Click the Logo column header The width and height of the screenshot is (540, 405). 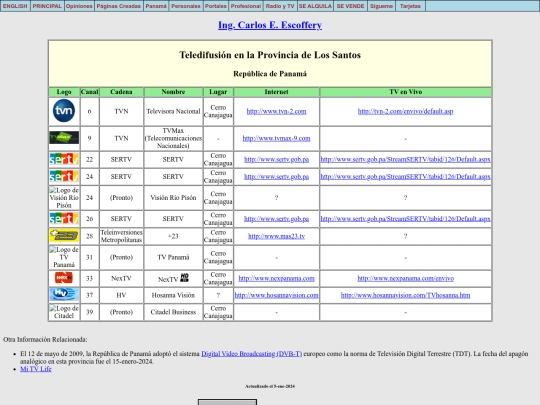[64, 92]
